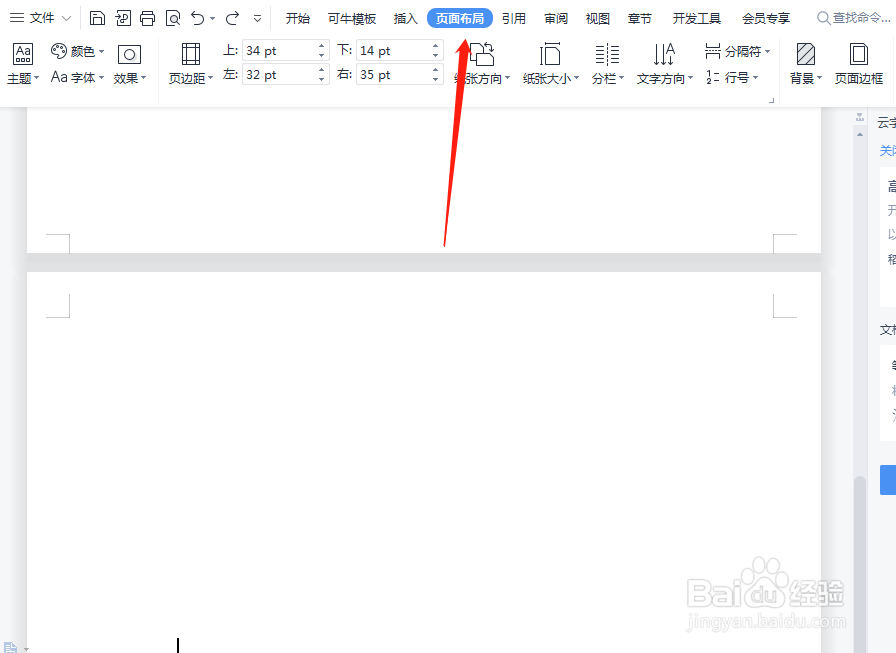The image size is (896, 653).
Task: Open the 纸张大小 (Paper Size) tool
Action: point(549,62)
